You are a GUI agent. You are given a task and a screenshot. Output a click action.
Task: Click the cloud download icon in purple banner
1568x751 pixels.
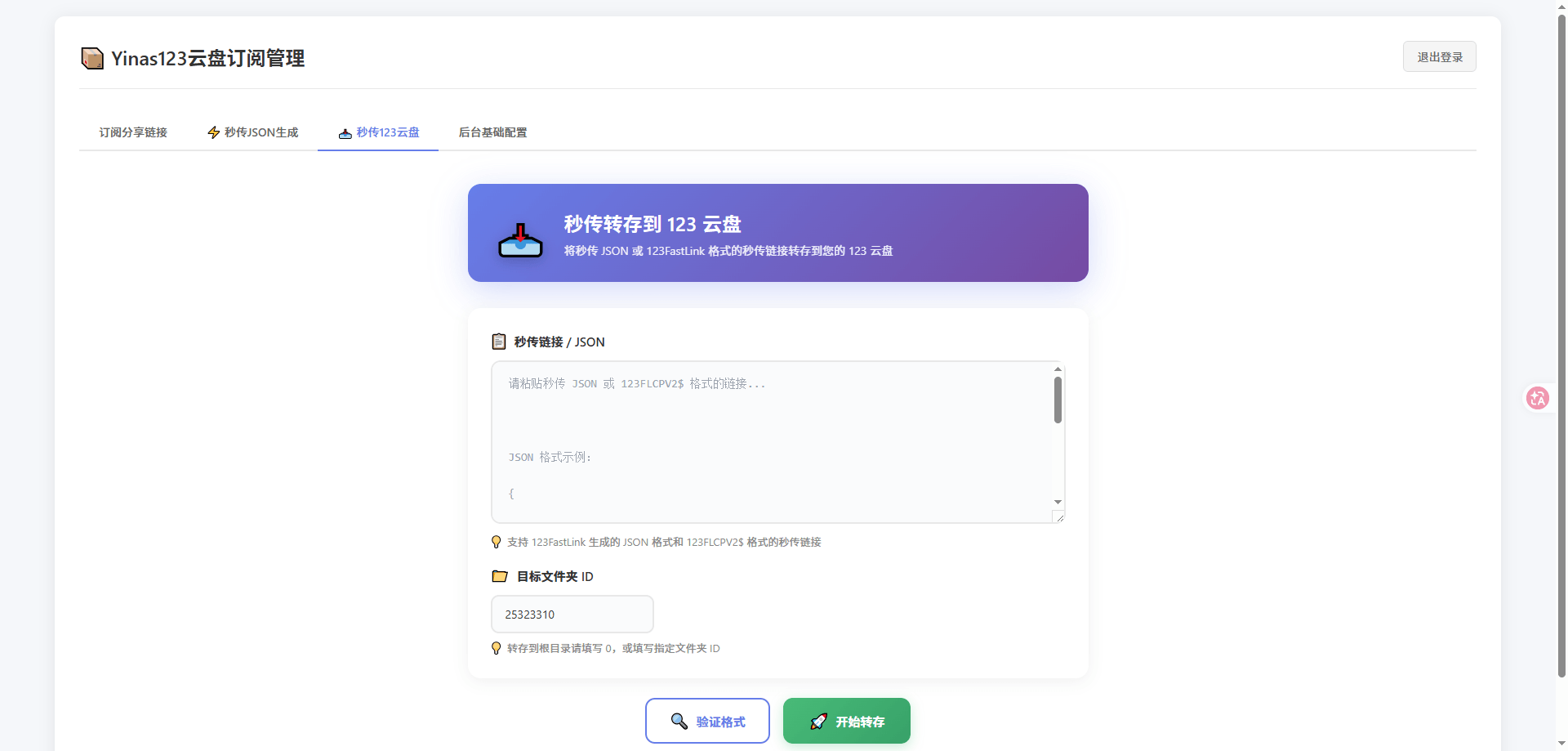(520, 238)
